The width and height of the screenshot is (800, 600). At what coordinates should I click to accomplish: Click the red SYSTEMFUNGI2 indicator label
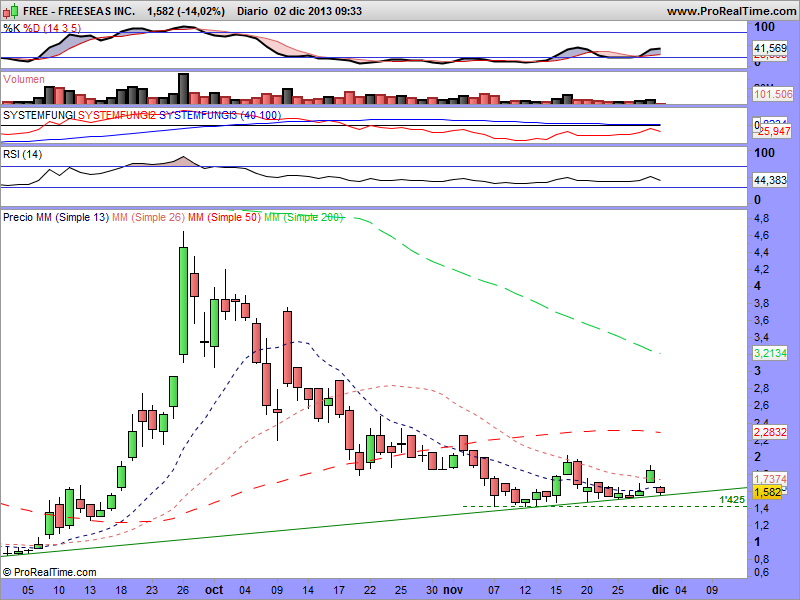pyautogui.click(x=116, y=115)
